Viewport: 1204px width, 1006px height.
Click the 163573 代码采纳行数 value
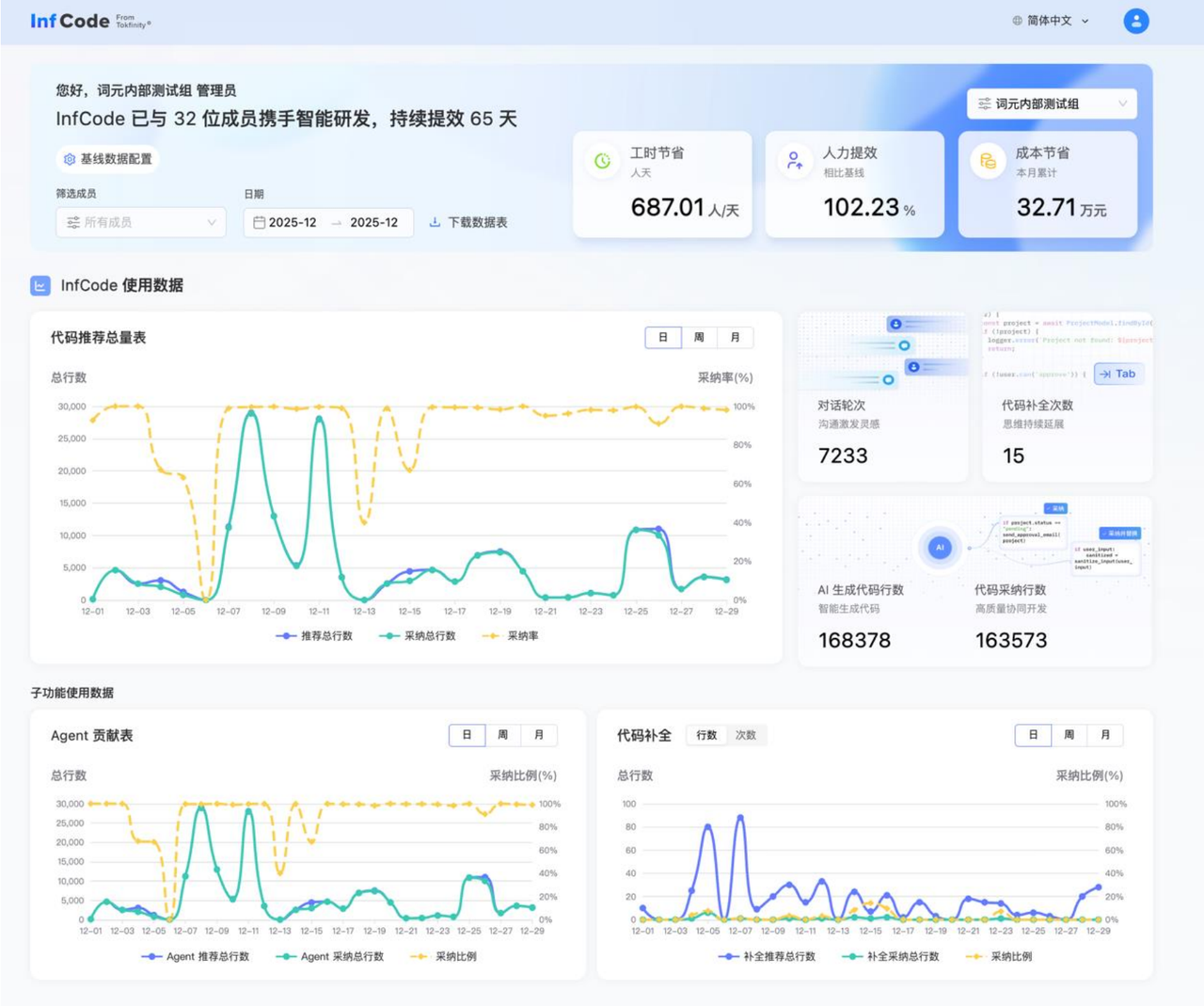[1011, 640]
